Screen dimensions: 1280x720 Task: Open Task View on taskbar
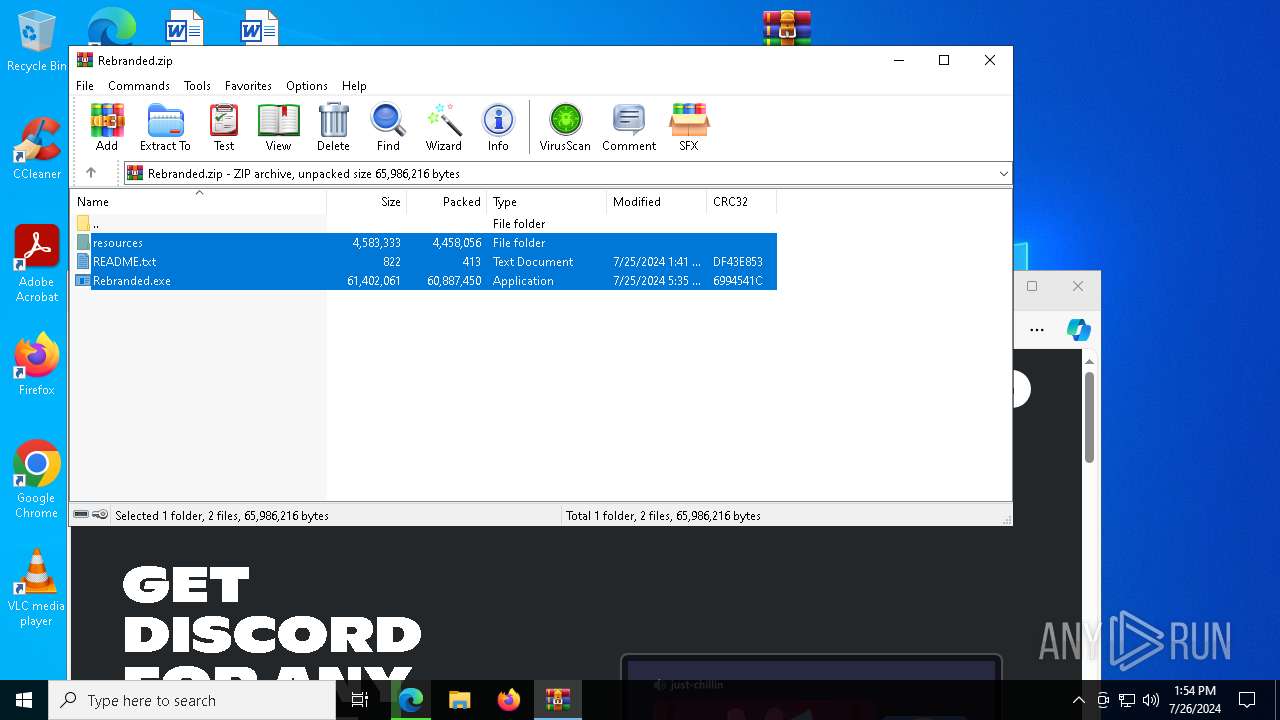pyautogui.click(x=360, y=700)
